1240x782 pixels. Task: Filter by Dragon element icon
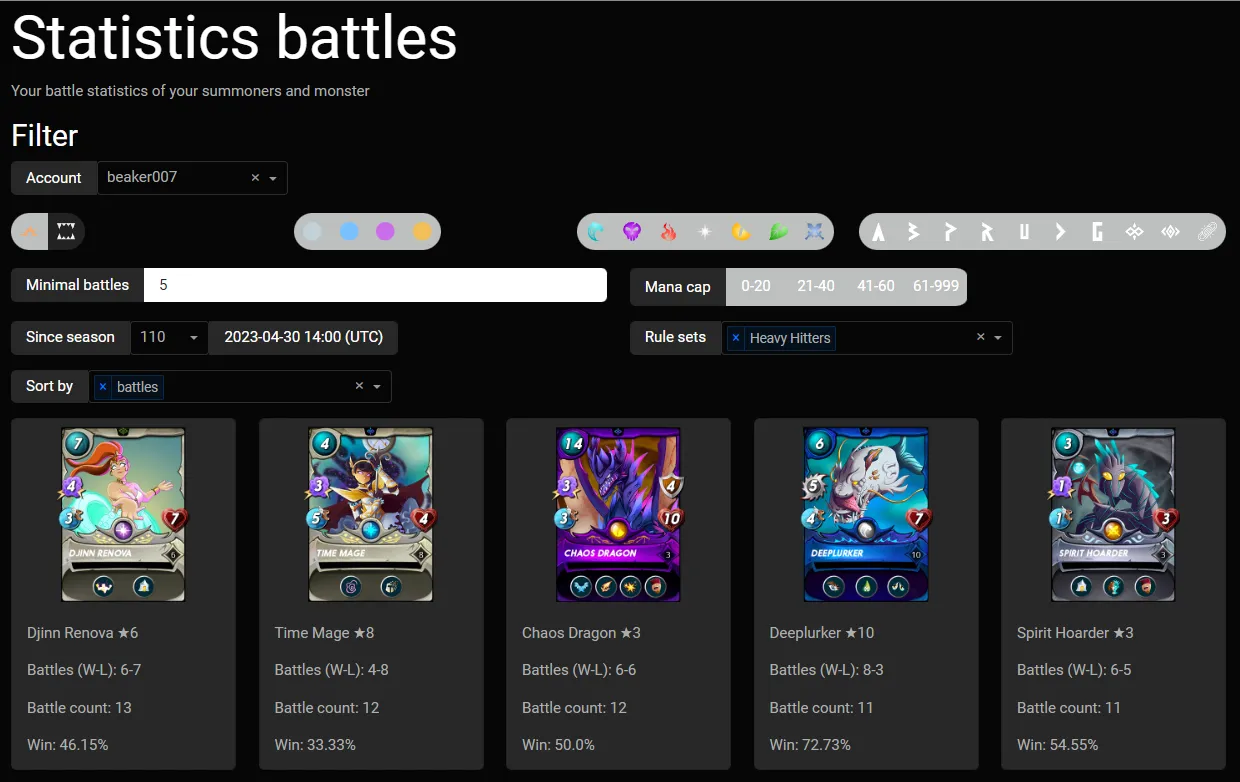pyautogui.click(x=741, y=232)
